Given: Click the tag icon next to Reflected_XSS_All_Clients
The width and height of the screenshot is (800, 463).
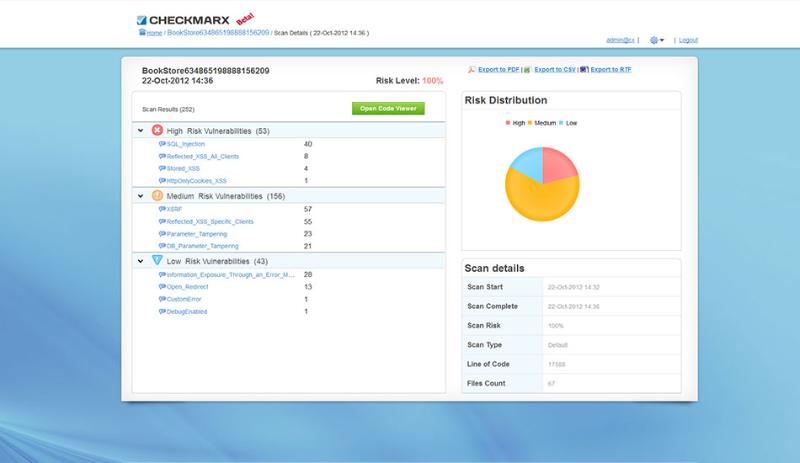Looking at the screenshot, I should [x=162, y=156].
